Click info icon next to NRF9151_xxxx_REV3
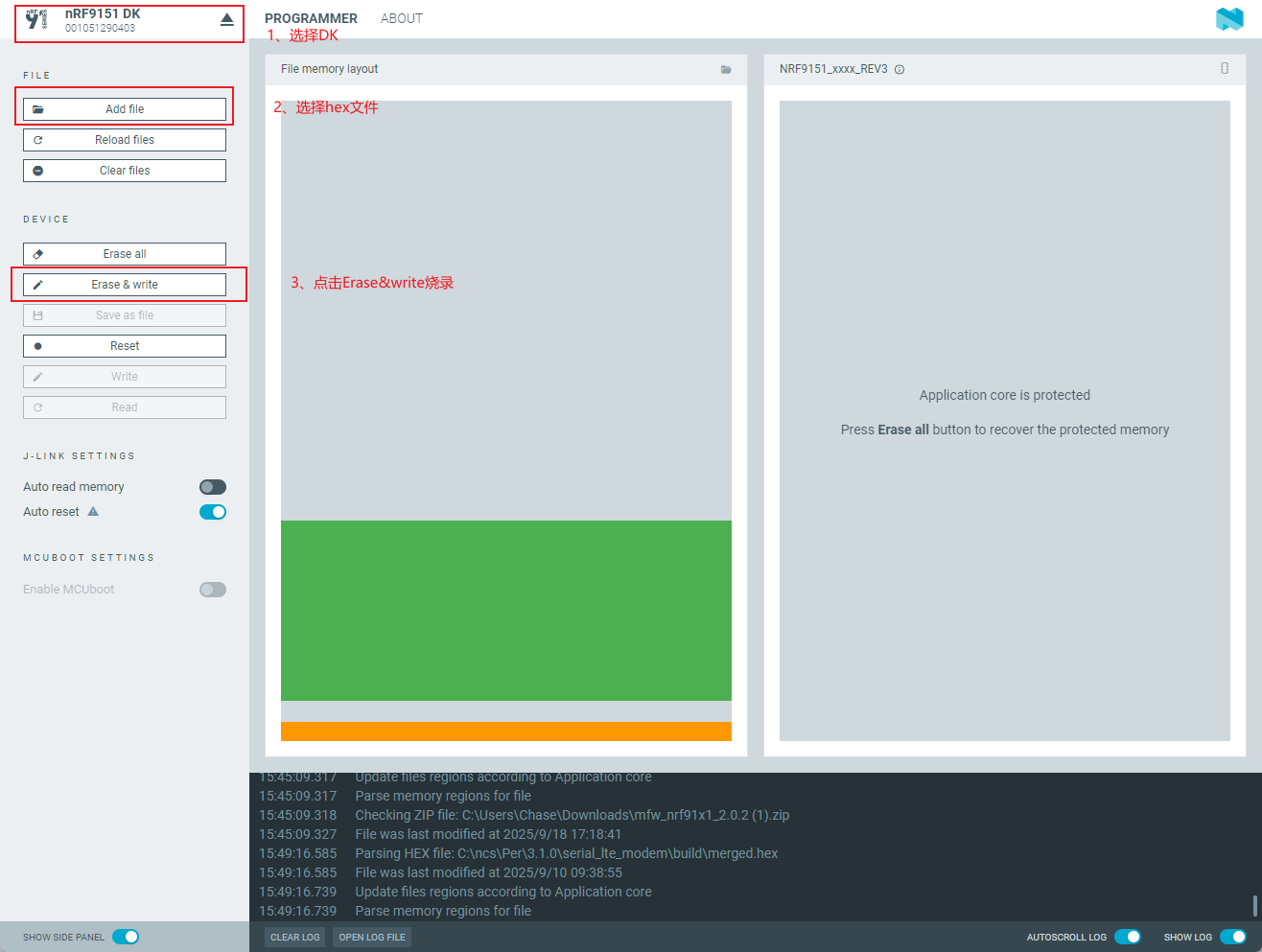1262x952 pixels. (900, 69)
